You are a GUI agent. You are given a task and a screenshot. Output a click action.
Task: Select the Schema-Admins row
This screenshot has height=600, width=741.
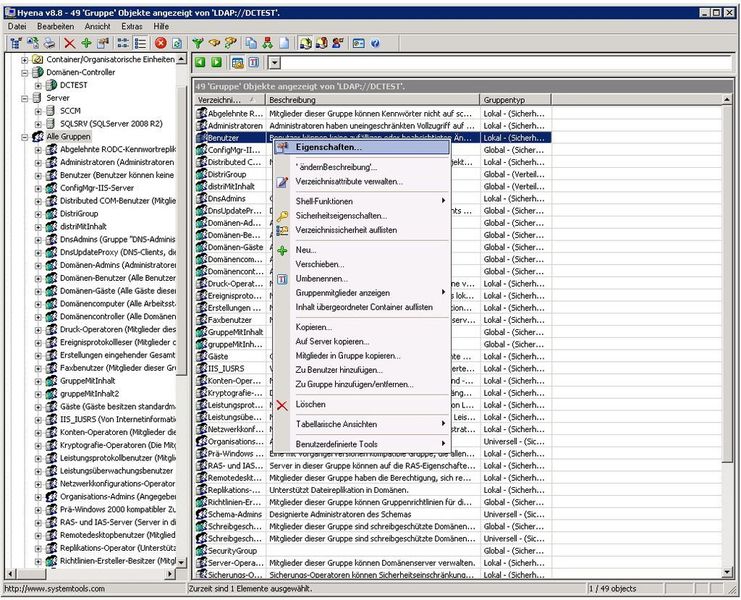372,514
